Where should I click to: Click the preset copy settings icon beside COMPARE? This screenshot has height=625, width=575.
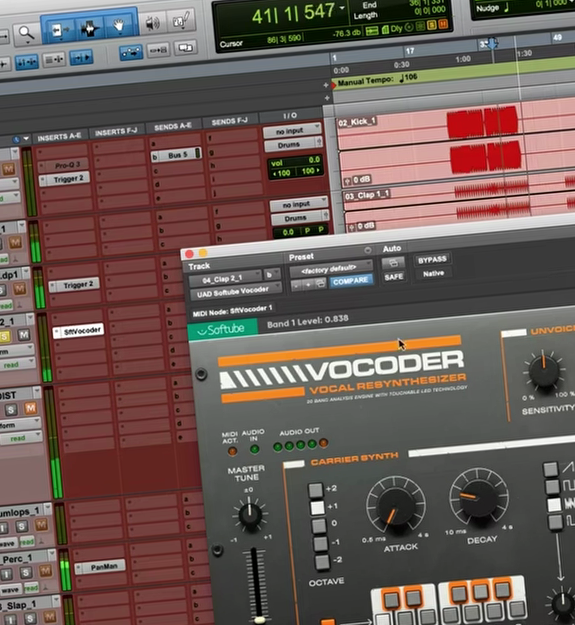pos(320,283)
